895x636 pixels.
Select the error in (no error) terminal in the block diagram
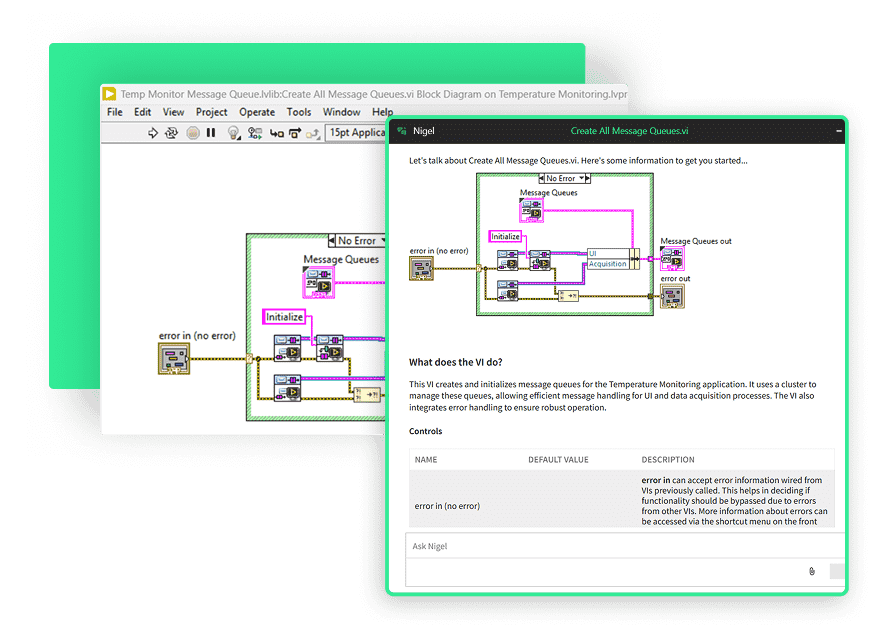click(x=174, y=358)
